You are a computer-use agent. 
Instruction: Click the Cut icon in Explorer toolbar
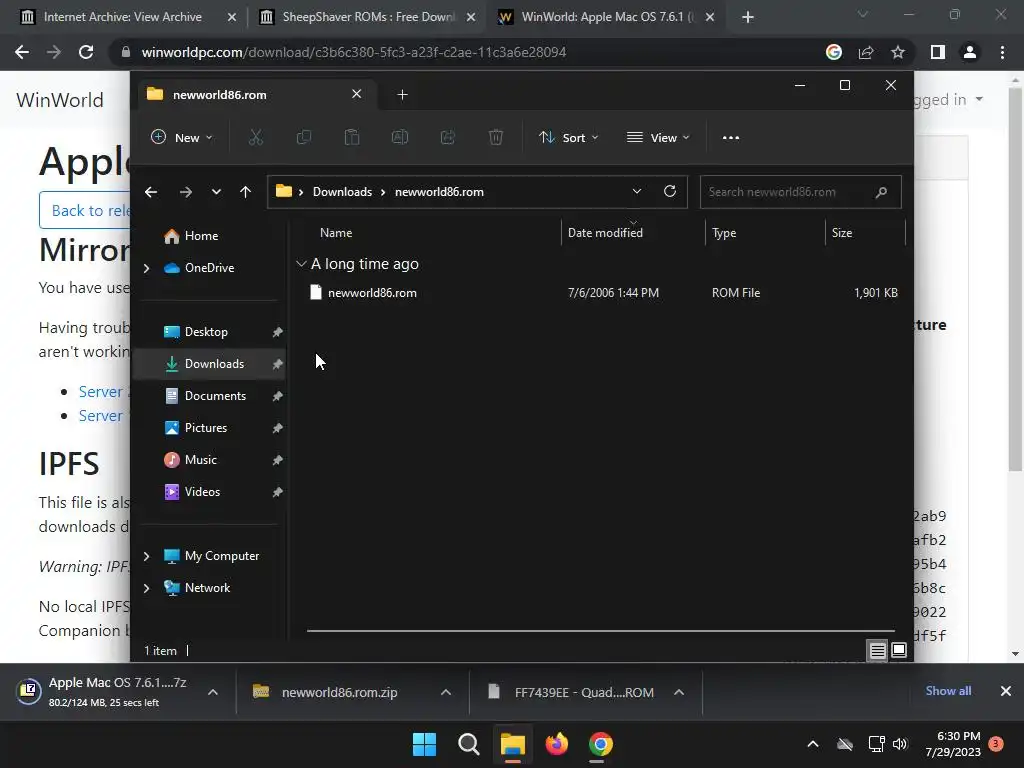[255, 137]
